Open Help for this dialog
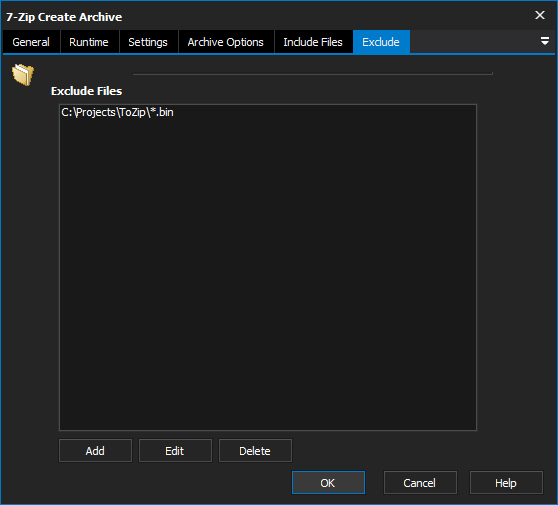Image resolution: width=558 pixels, height=505 pixels. coord(506,483)
